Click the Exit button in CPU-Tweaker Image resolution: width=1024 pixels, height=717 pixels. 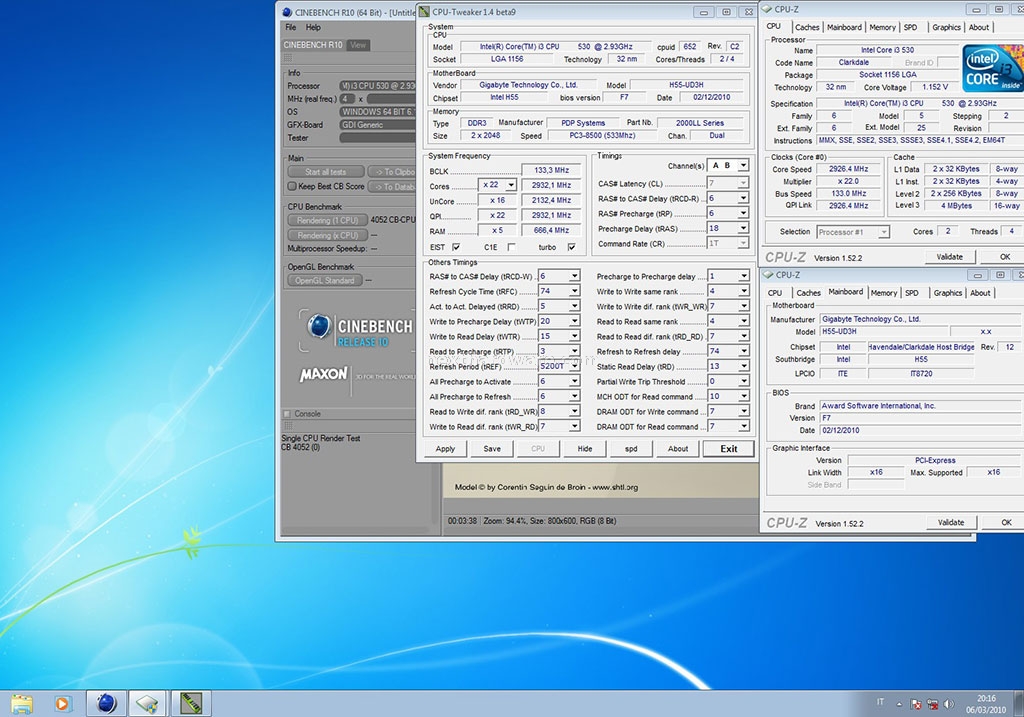coord(728,449)
